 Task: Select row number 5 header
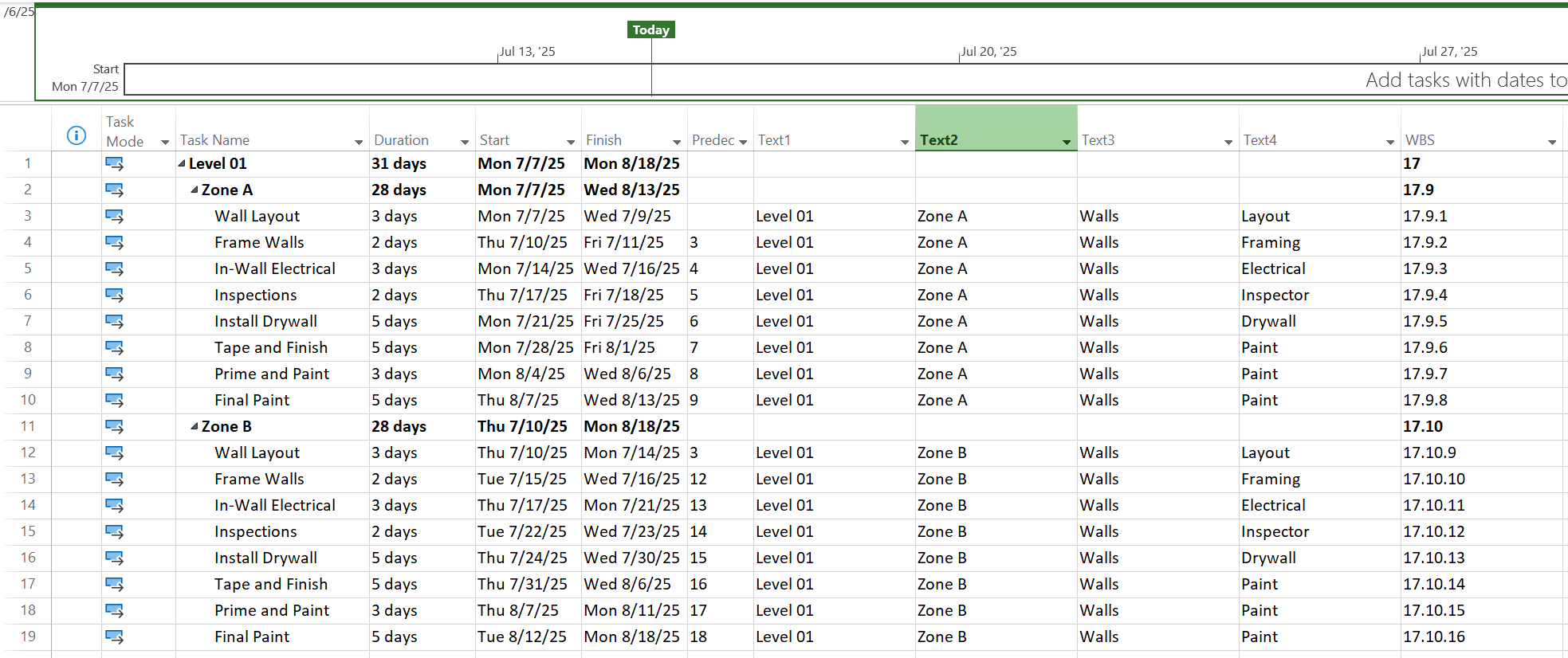point(28,268)
